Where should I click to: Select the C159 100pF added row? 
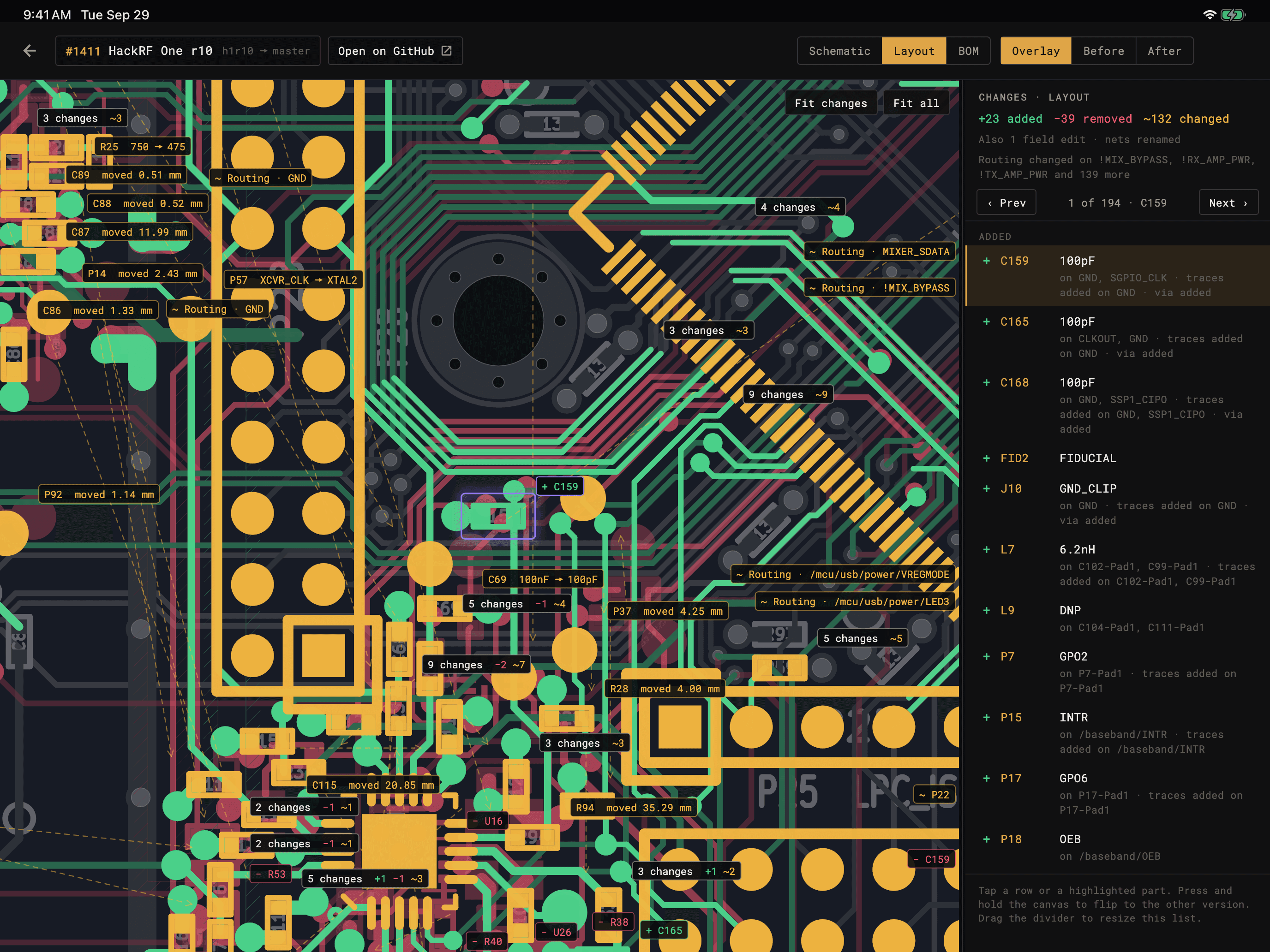point(1118,276)
